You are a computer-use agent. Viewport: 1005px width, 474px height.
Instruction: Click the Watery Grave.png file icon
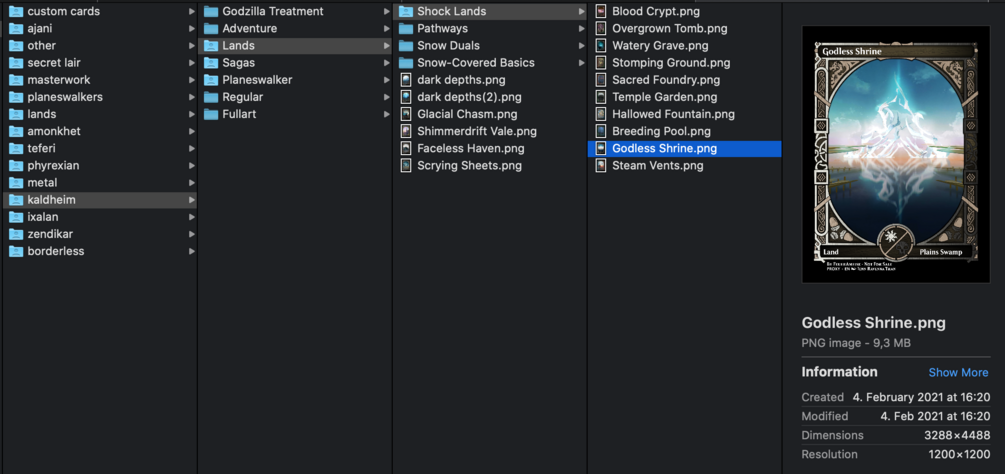601,46
